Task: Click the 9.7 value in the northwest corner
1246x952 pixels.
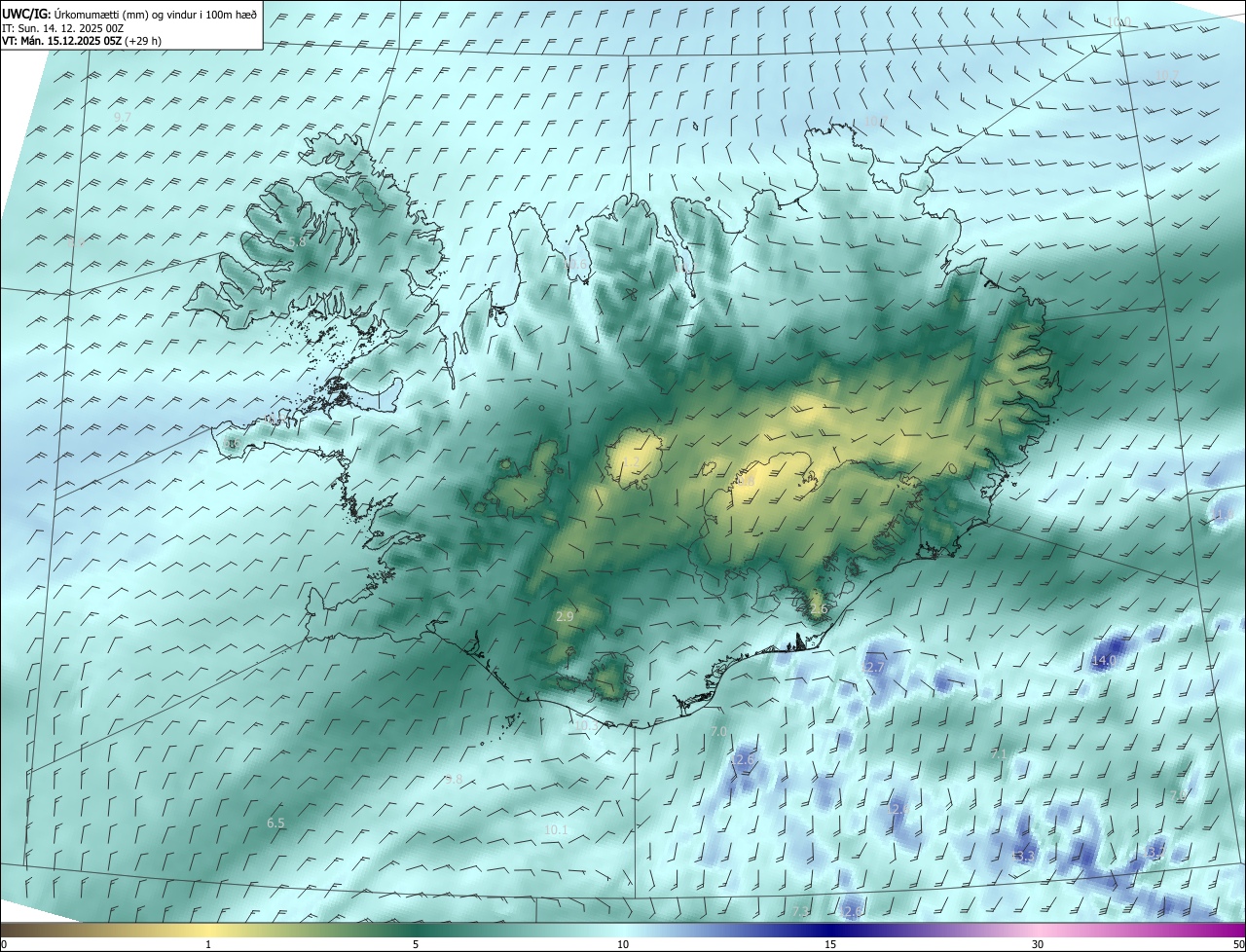Action: [x=122, y=117]
